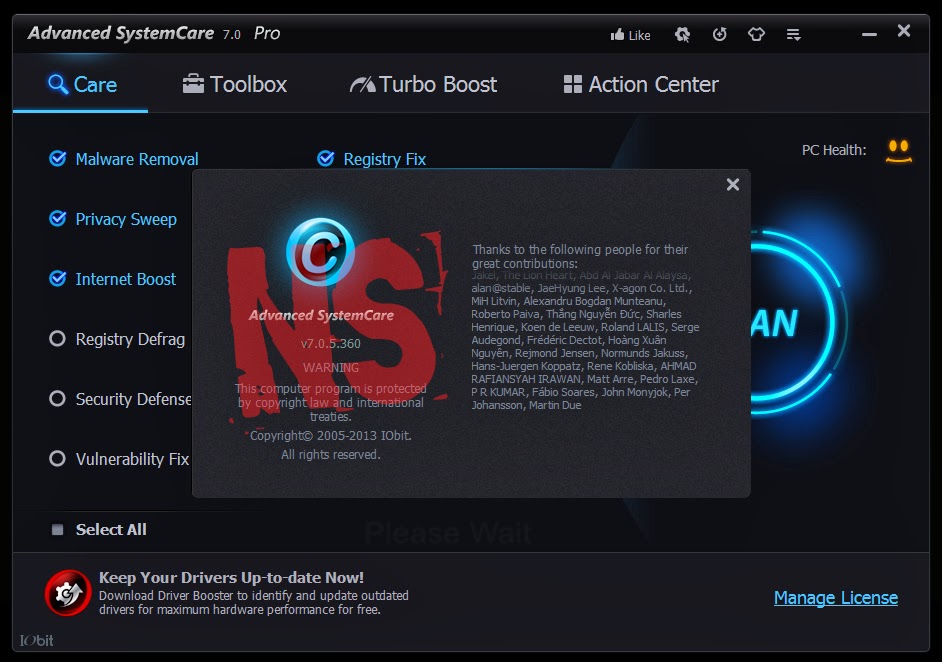Image resolution: width=942 pixels, height=662 pixels.
Task: Click the version text v7.0.5.360
Action: pos(330,344)
